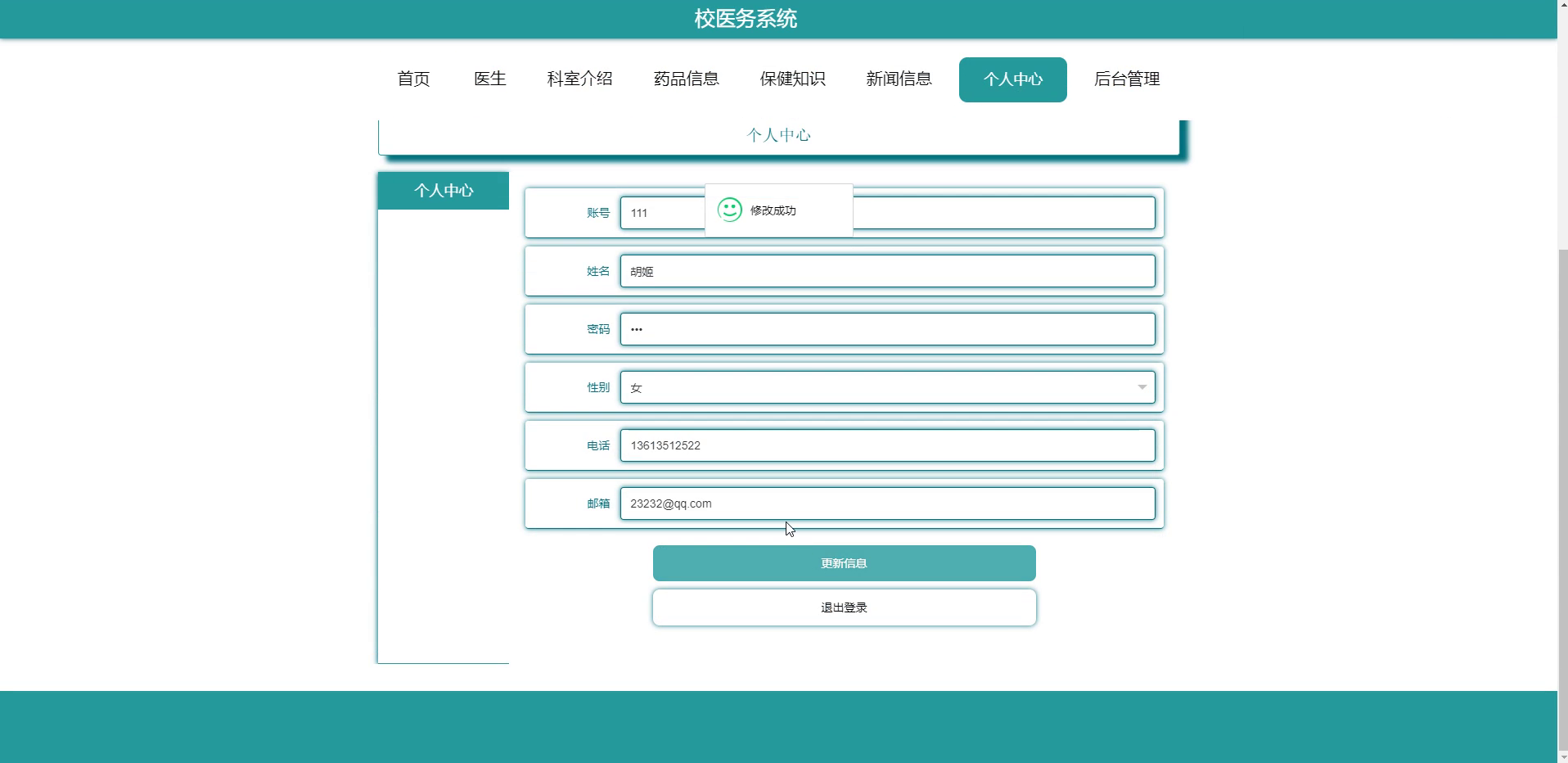Open the 性别 dropdown showing 女
Image resolution: width=1568 pixels, height=763 pixels.
pyautogui.click(x=887, y=387)
